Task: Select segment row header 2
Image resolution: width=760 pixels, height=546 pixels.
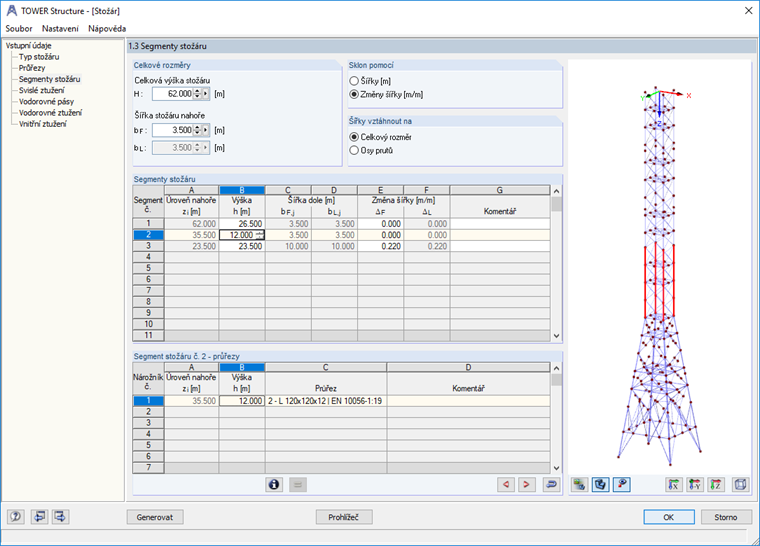Action: (x=148, y=235)
